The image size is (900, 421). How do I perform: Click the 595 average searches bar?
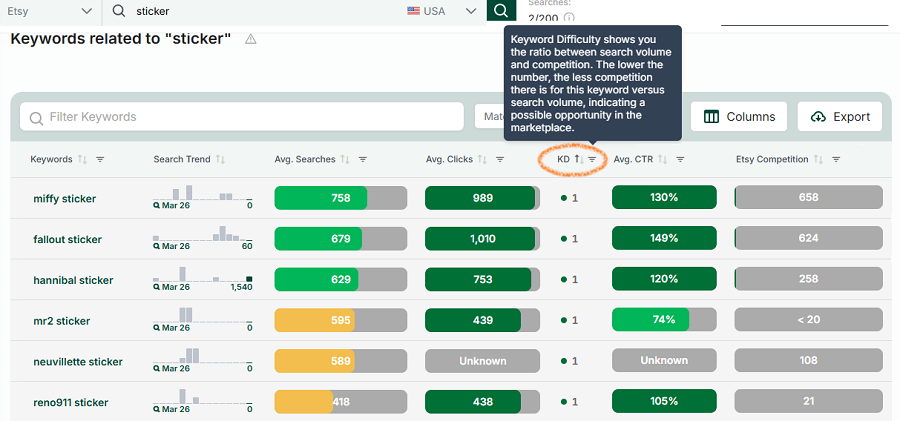tap(341, 320)
